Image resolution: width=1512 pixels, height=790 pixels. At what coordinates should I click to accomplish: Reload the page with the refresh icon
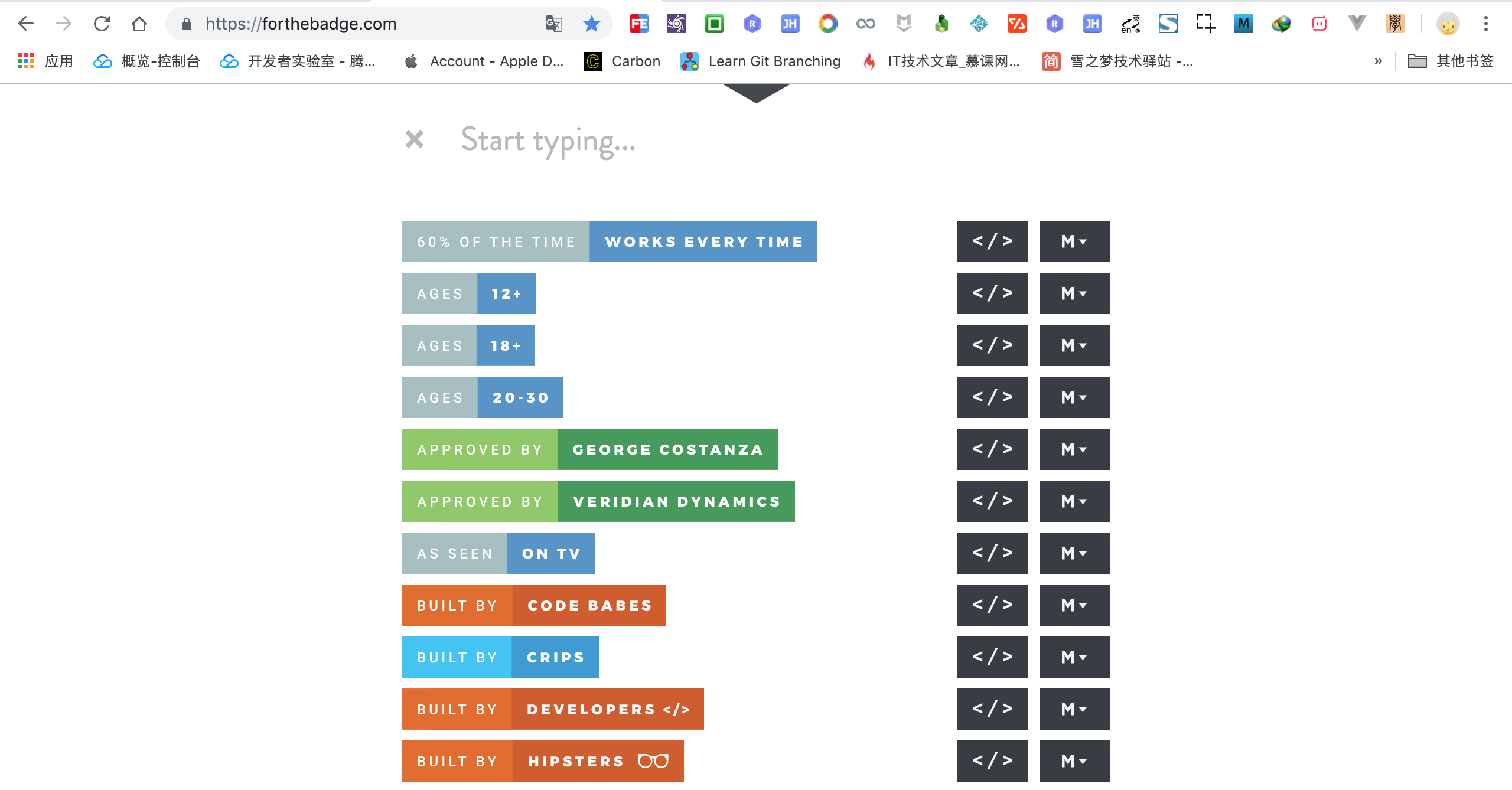[x=102, y=24]
